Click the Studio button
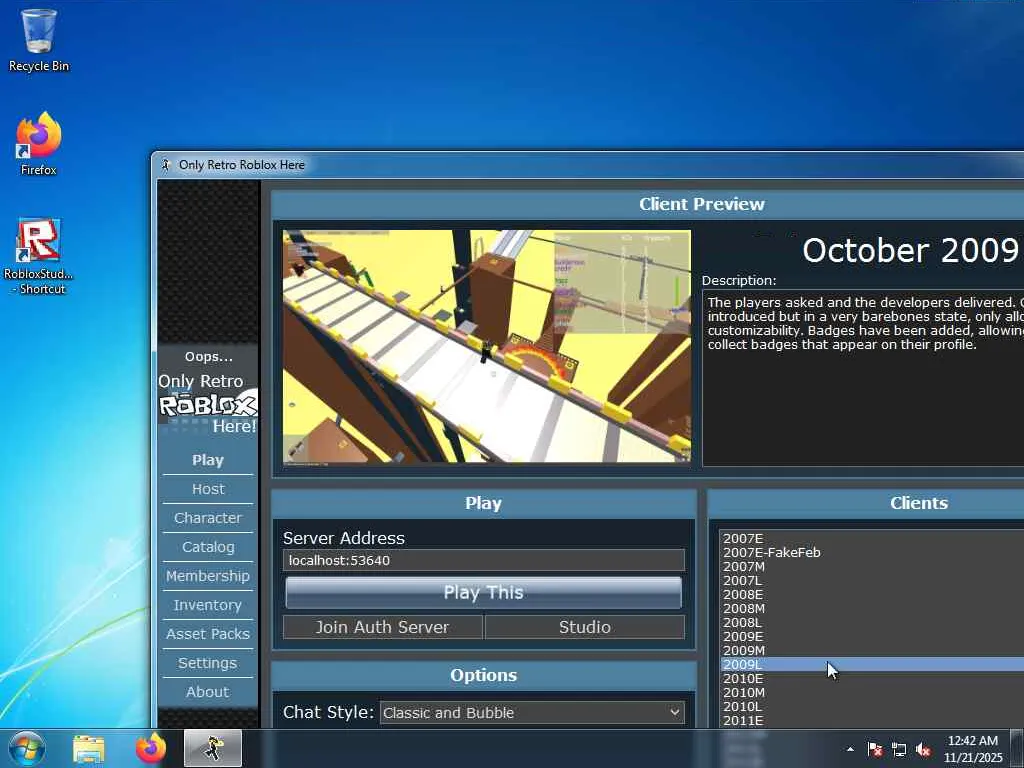The width and height of the screenshot is (1024, 768). [585, 627]
